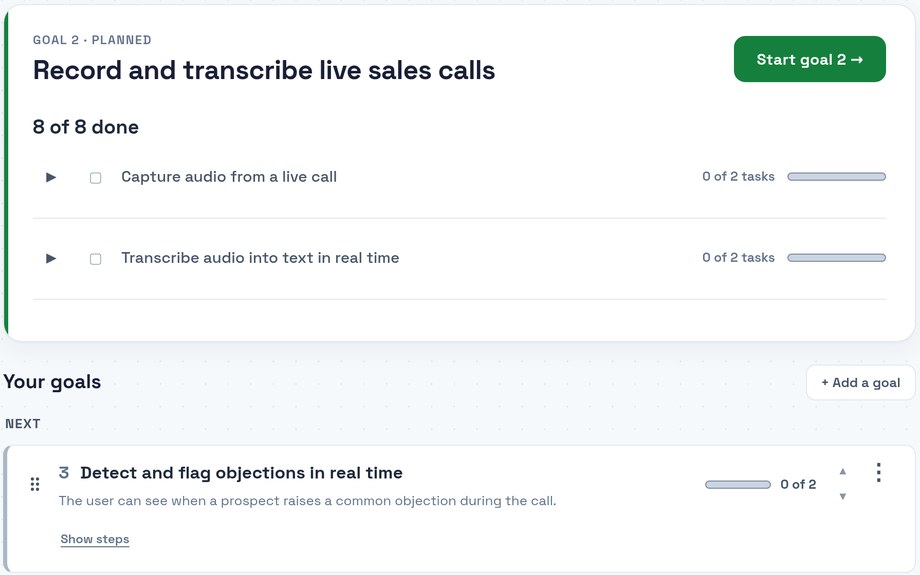Click the goal 3 progress bar
The image size is (920, 575).
738,485
